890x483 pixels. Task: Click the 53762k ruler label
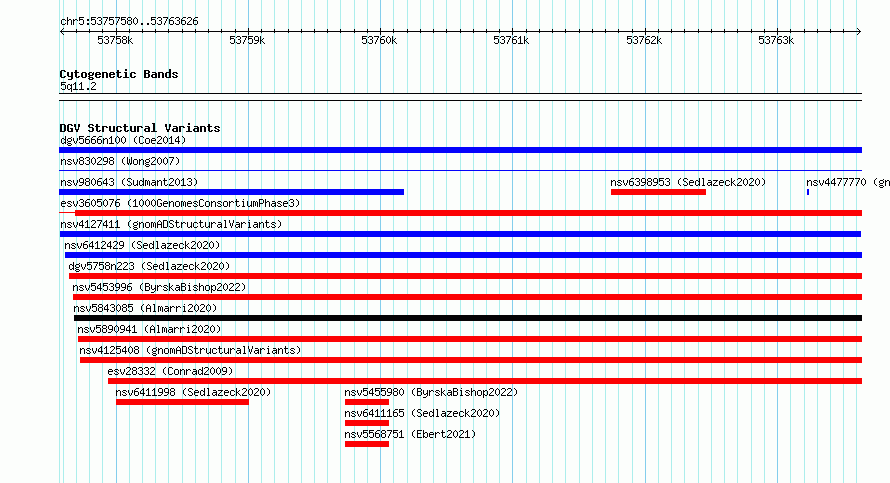point(644,40)
